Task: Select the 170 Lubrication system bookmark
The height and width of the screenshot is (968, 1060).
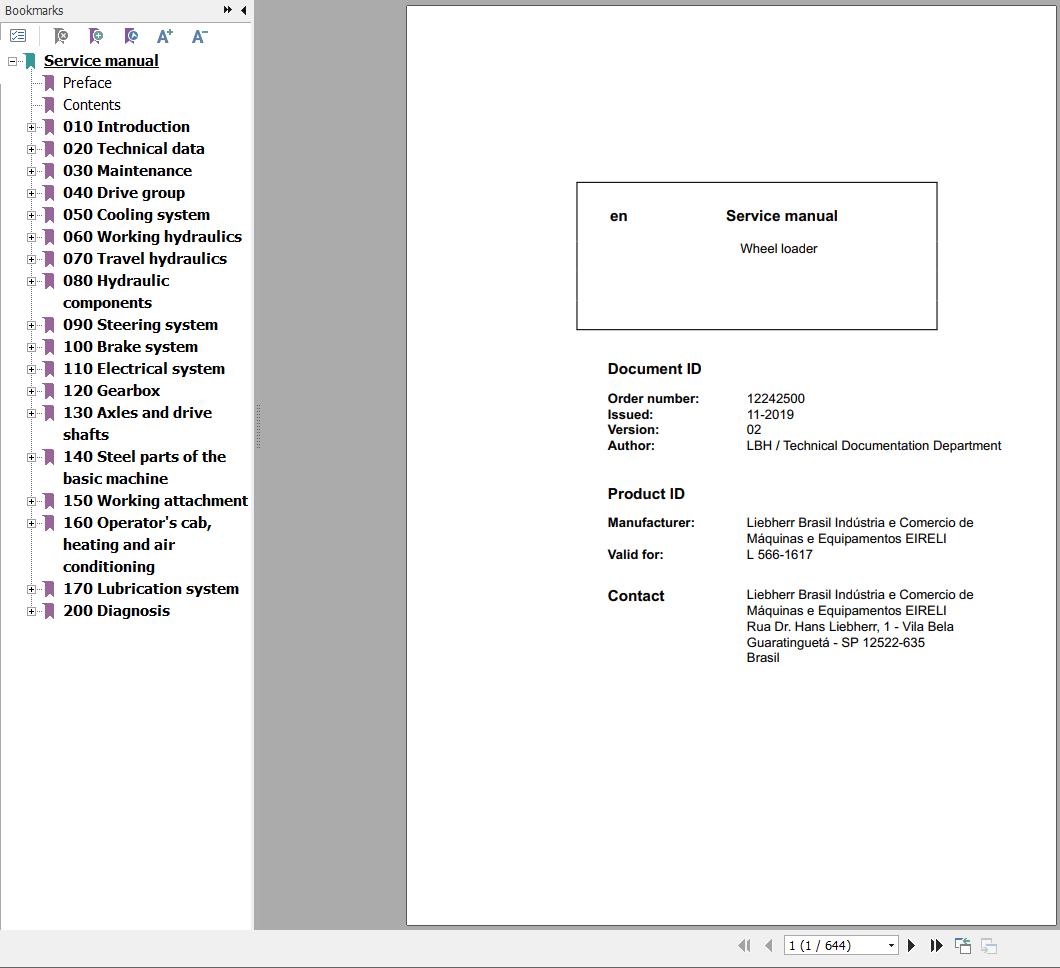Action: [x=151, y=589]
